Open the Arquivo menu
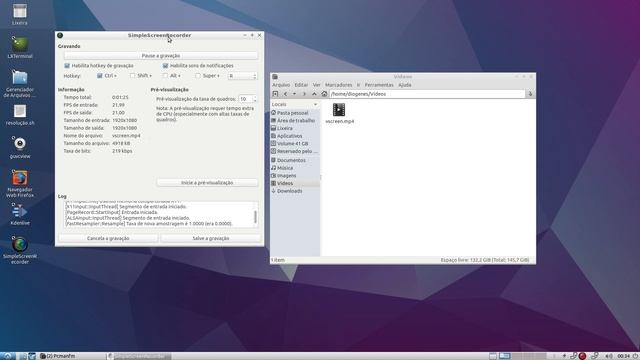The image size is (640, 360). coord(281,85)
